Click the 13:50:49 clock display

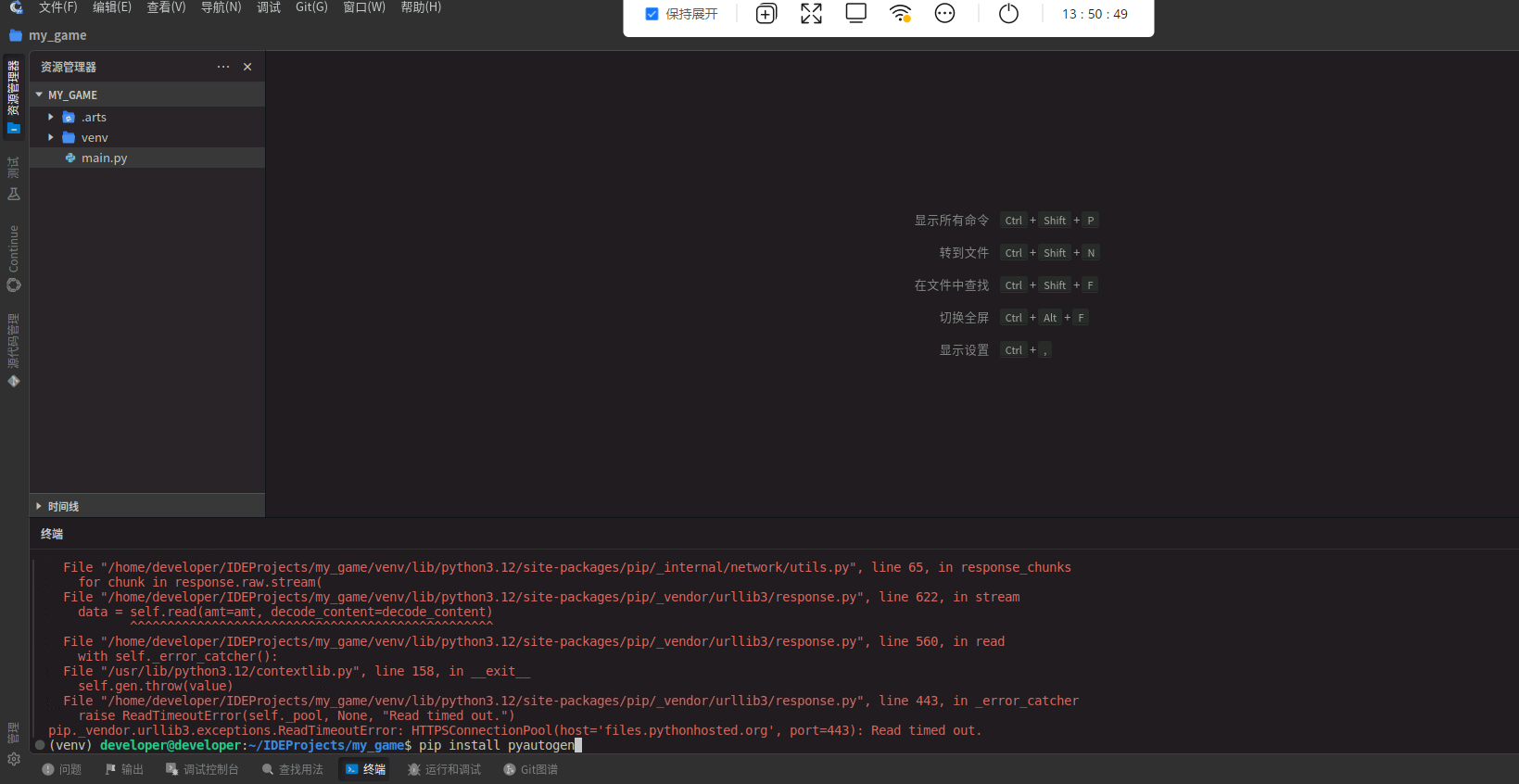point(1095,14)
